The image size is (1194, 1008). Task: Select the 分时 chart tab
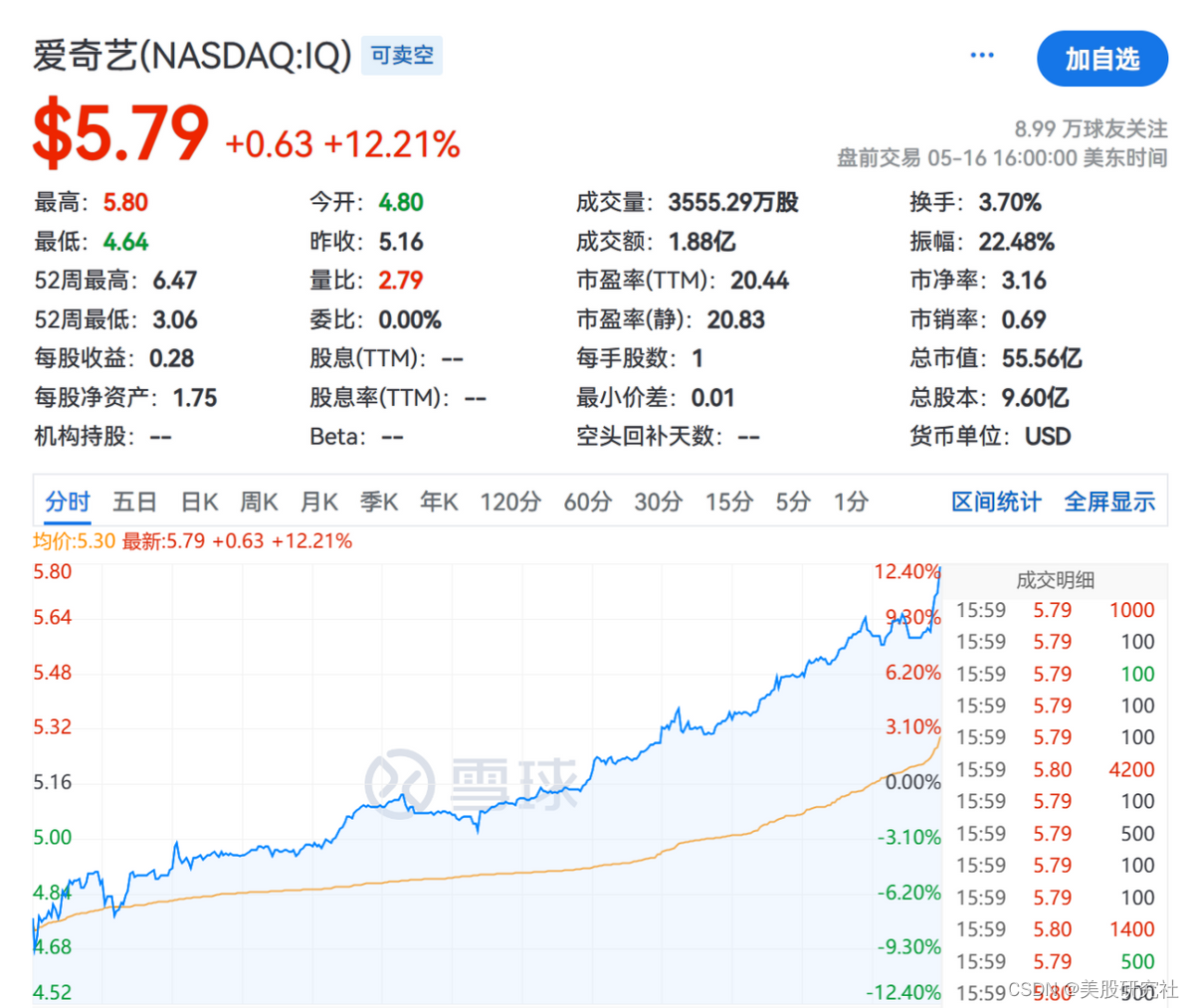click(68, 502)
